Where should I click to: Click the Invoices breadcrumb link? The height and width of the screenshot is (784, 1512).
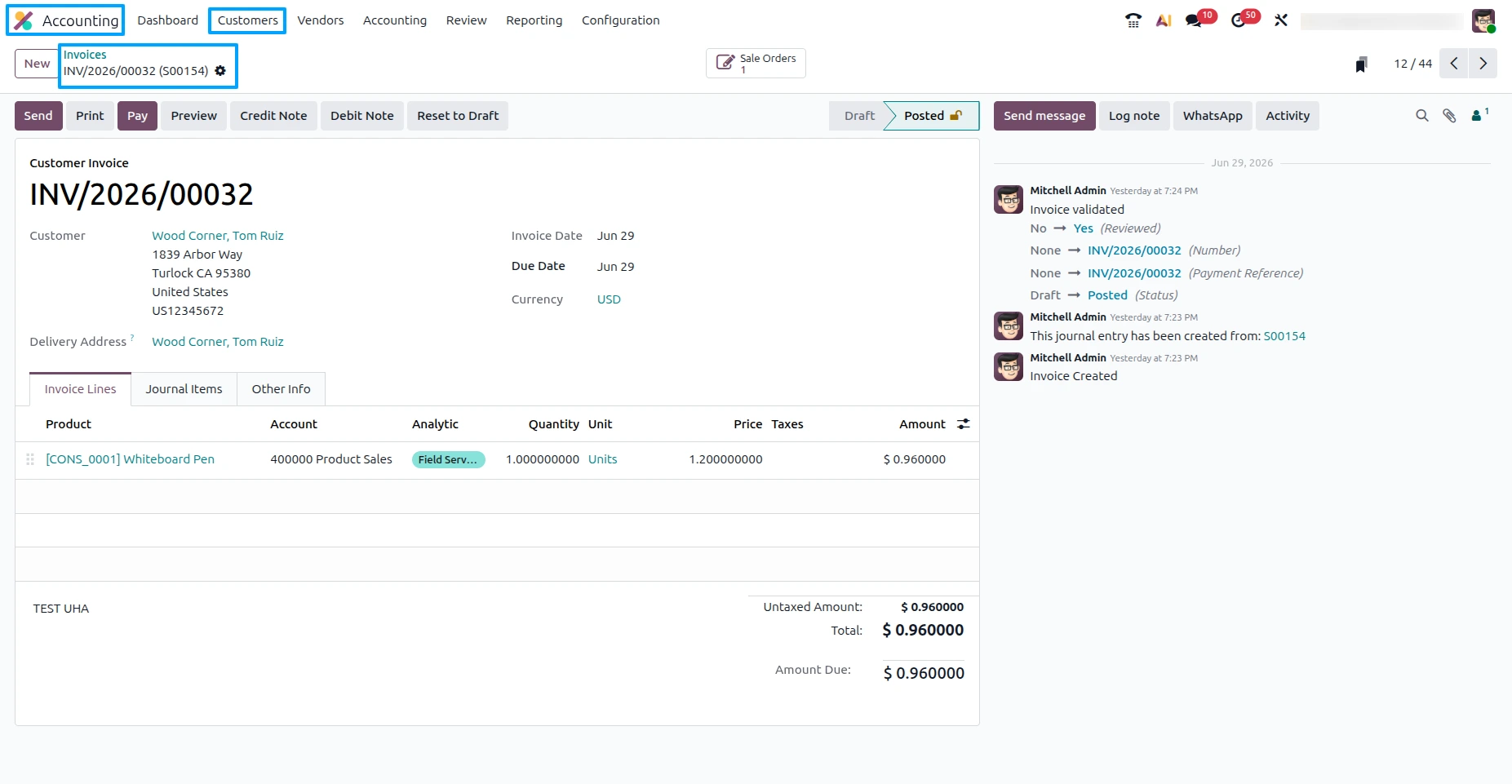click(x=85, y=55)
